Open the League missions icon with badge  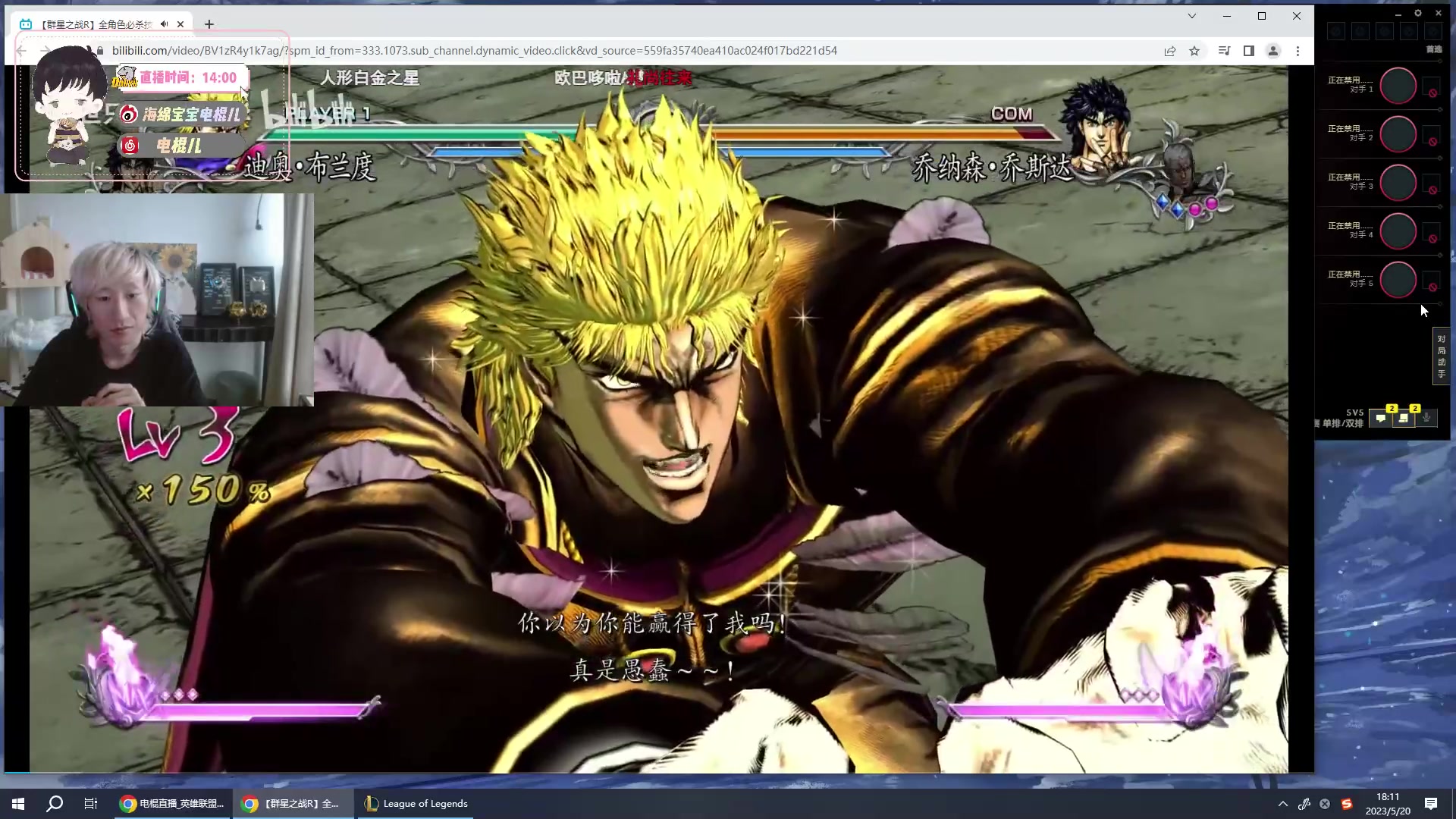(1404, 418)
